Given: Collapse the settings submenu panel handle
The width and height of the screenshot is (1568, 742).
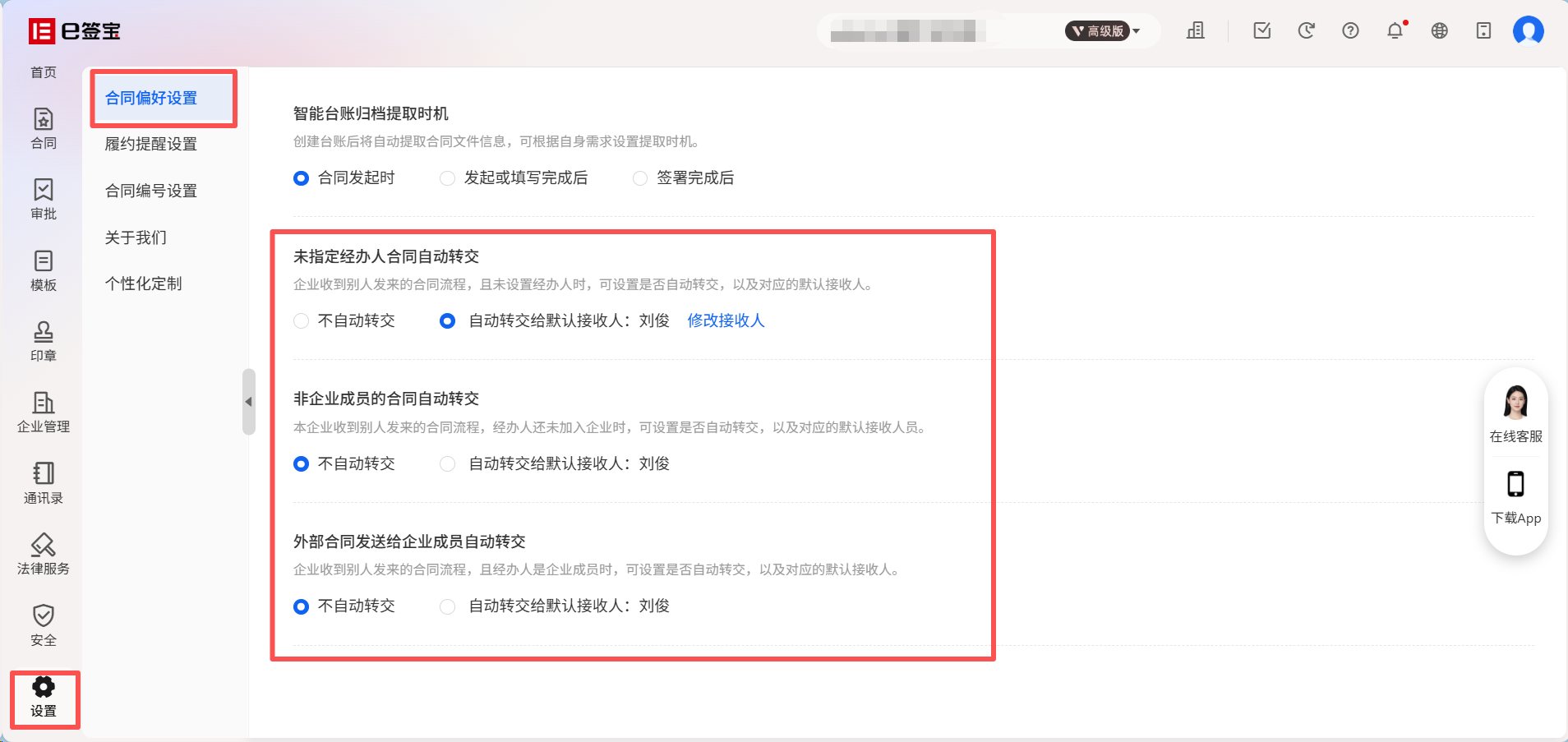Looking at the screenshot, I should coord(248,402).
